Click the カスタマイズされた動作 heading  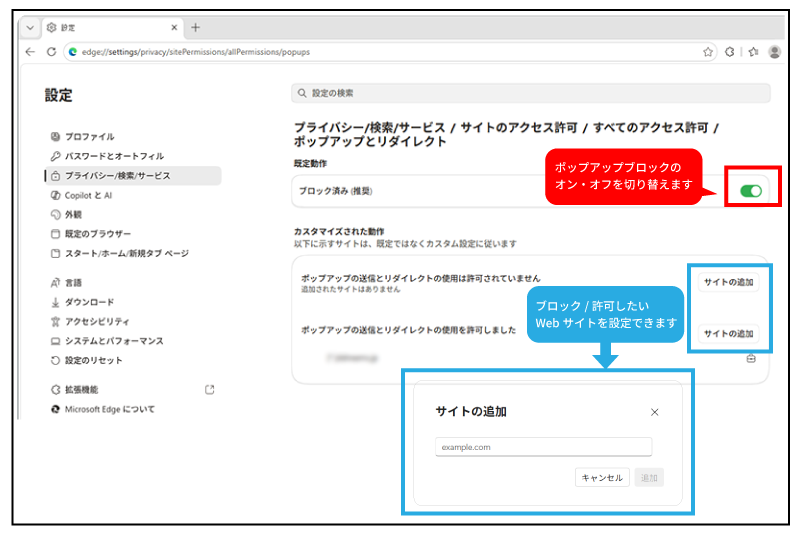(x=339, y=232)
